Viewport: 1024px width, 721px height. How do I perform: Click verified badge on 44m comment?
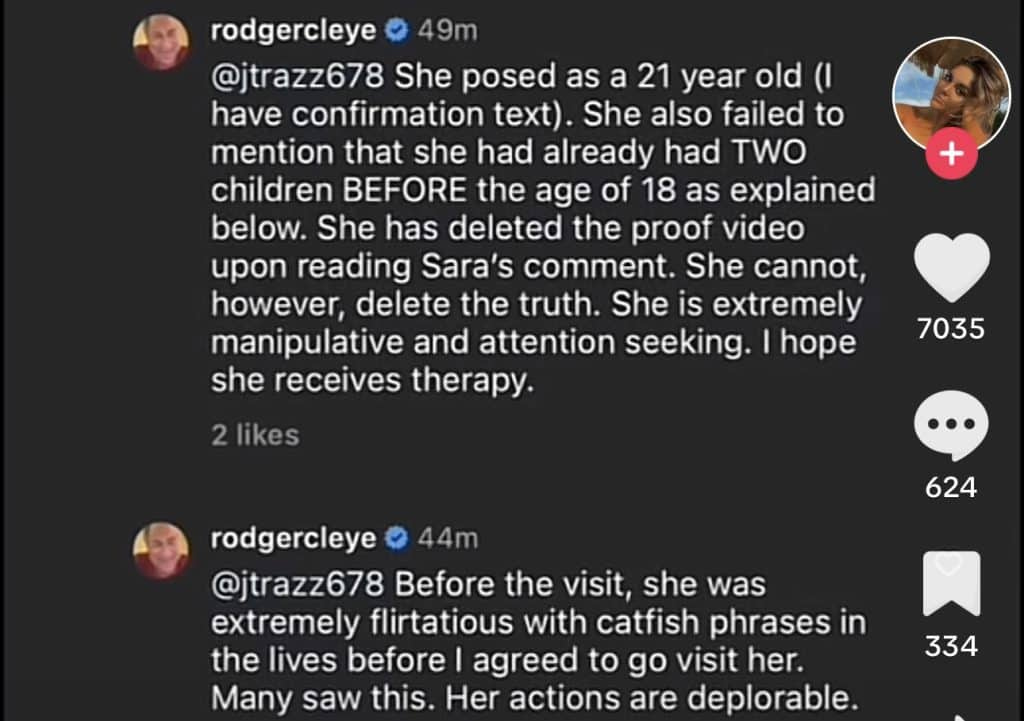(x=396, y=539)
